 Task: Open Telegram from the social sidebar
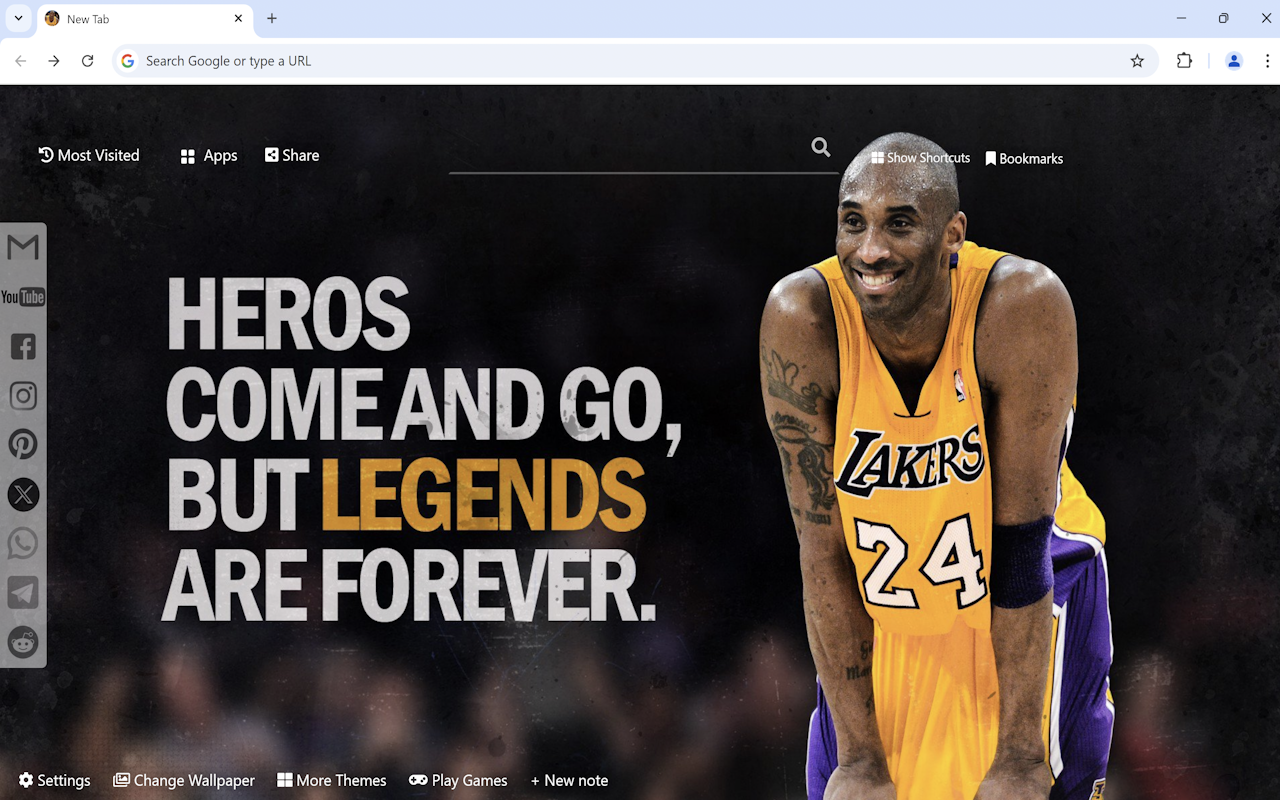pyautogui.click(x=23, y=592)
